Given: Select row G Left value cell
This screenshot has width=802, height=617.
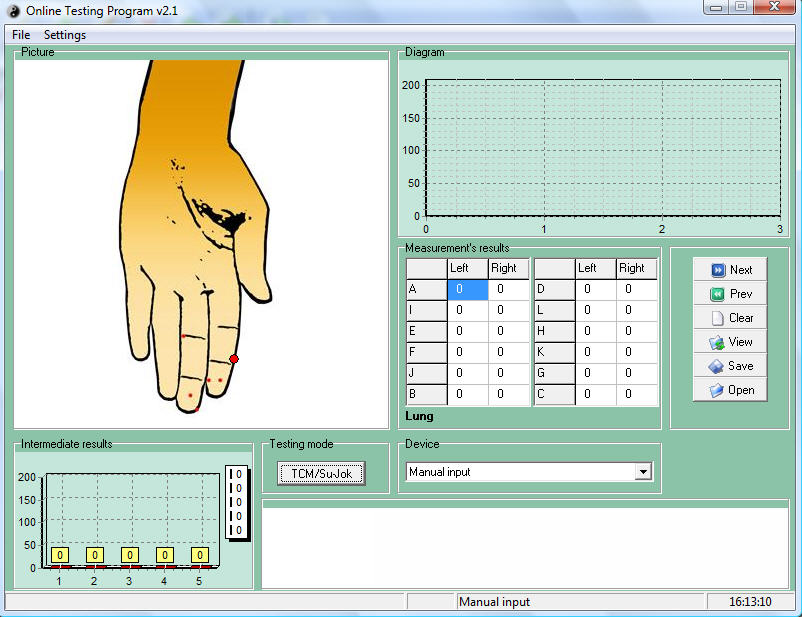Looking at the screenshot, I should (x=595, y=373).
